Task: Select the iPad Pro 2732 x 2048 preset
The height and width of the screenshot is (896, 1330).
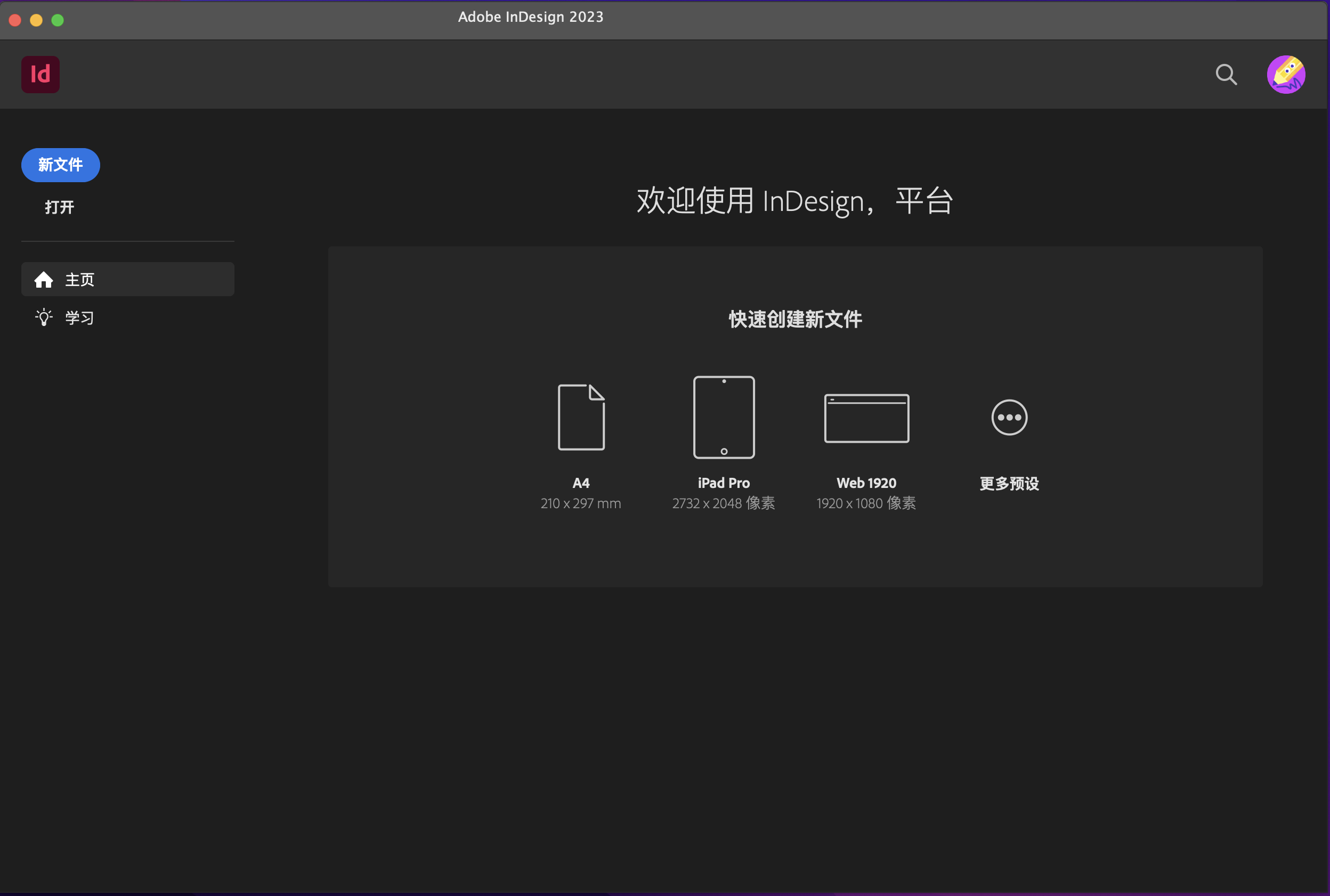Action: (x=723, y=503)
